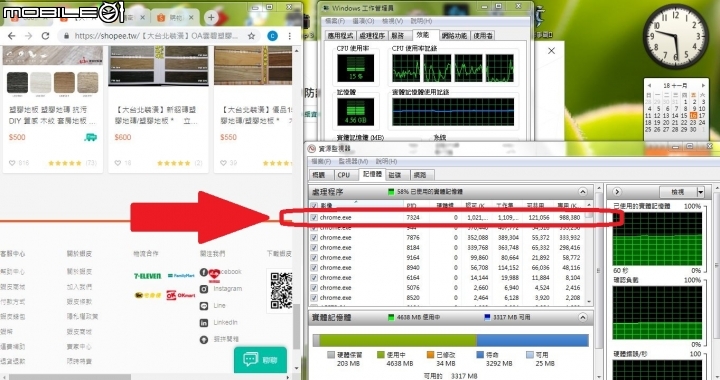Screen dimensions: 720x380
Task: Open the Instagram text link
Action: [x=227, y=289]
